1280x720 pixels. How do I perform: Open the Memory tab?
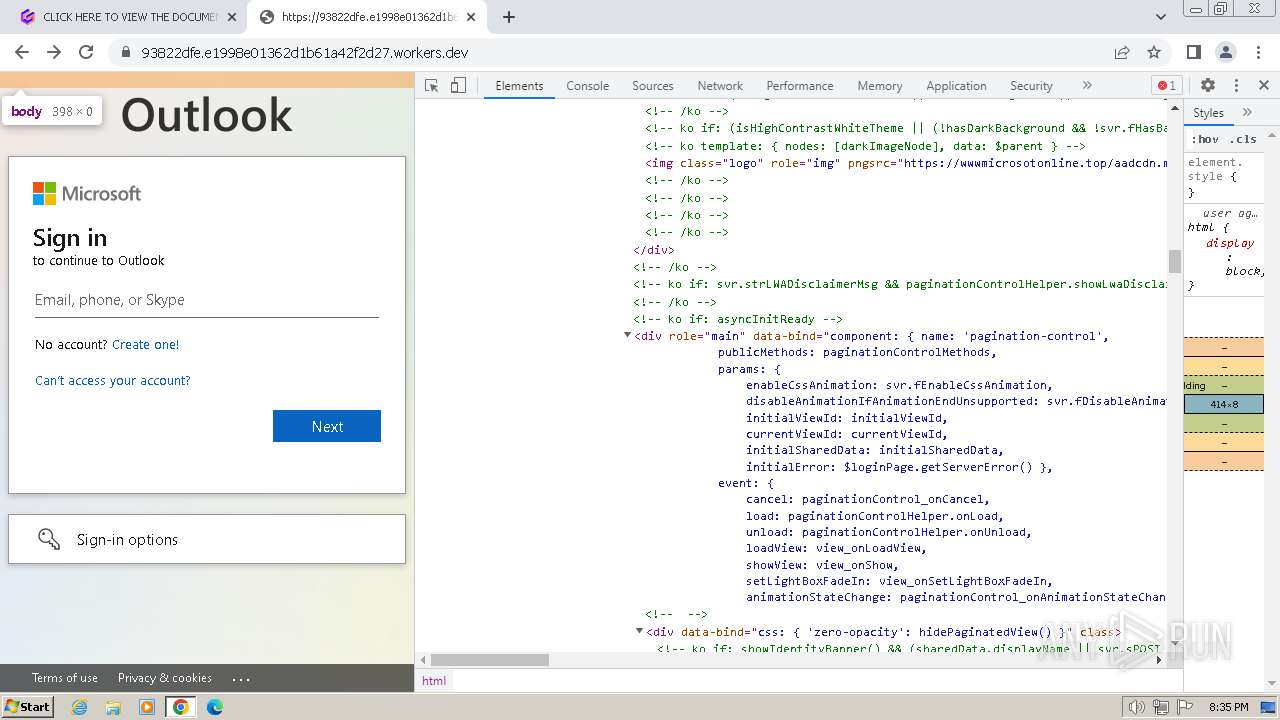[880, 86]
